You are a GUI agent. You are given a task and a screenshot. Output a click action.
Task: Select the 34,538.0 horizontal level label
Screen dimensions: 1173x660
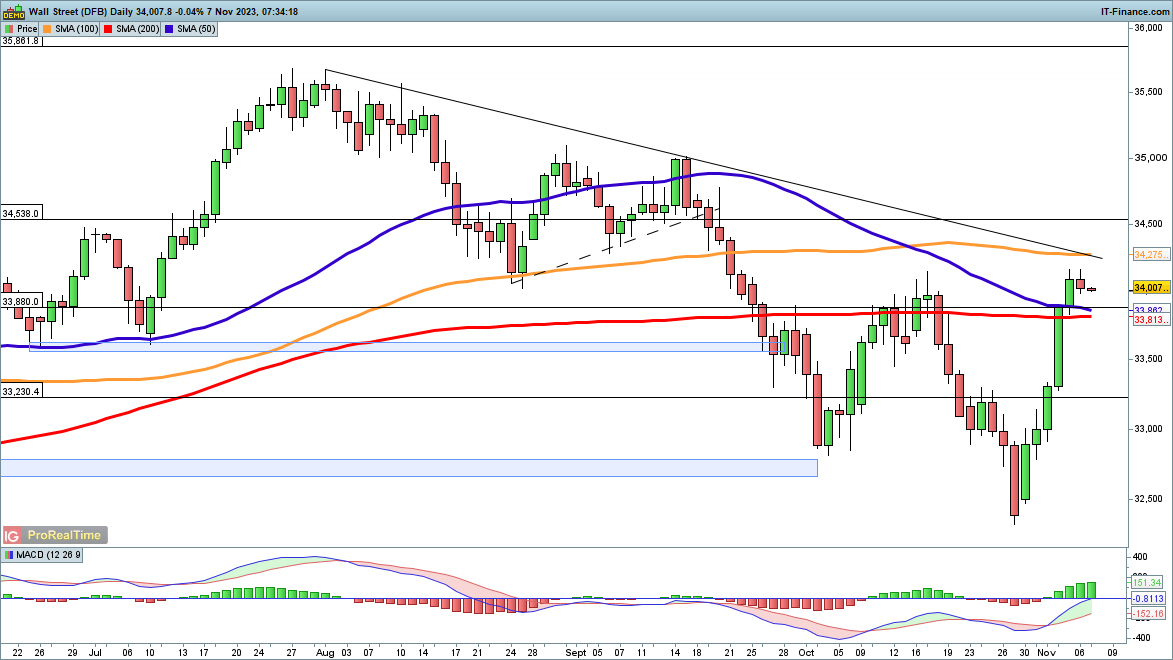coord(21,213)
